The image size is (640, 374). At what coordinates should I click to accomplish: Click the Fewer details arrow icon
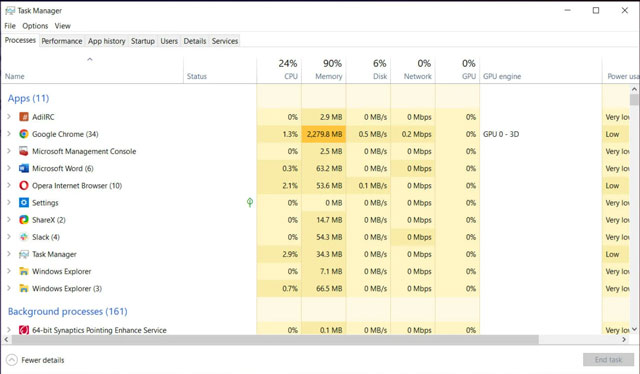[x=12, y=360]
